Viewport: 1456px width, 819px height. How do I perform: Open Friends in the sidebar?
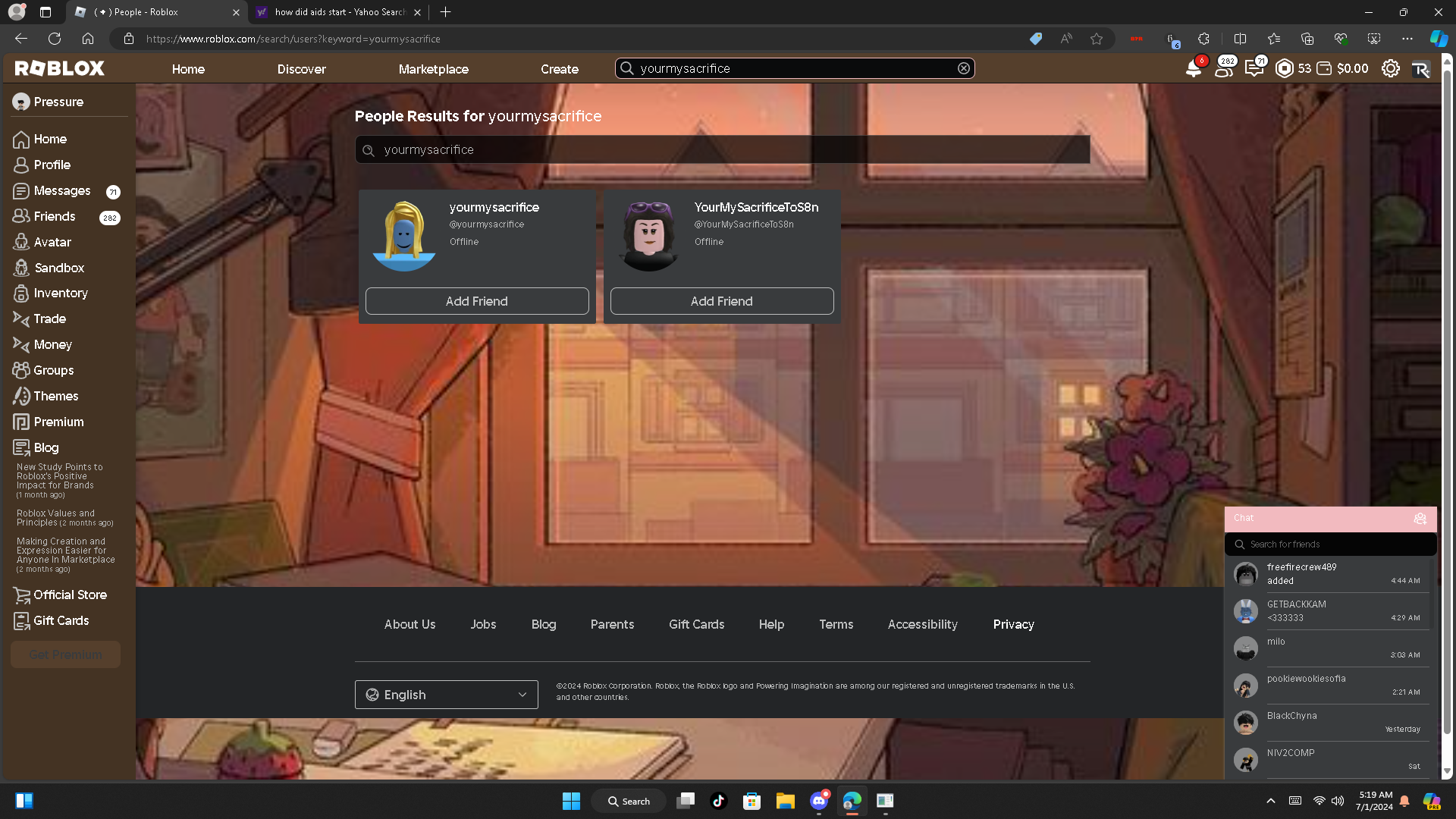[x=55, y=216]
